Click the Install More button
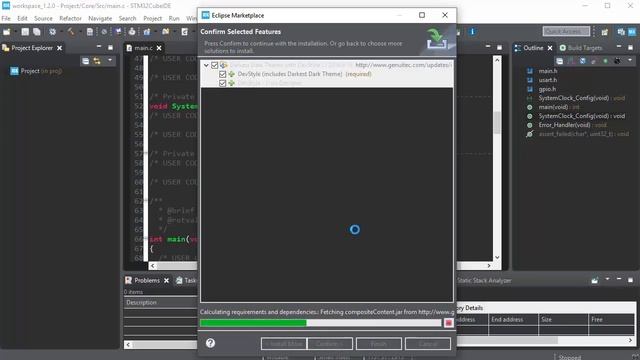This screenshot has height=360, width=640. [x=284, y=344]
